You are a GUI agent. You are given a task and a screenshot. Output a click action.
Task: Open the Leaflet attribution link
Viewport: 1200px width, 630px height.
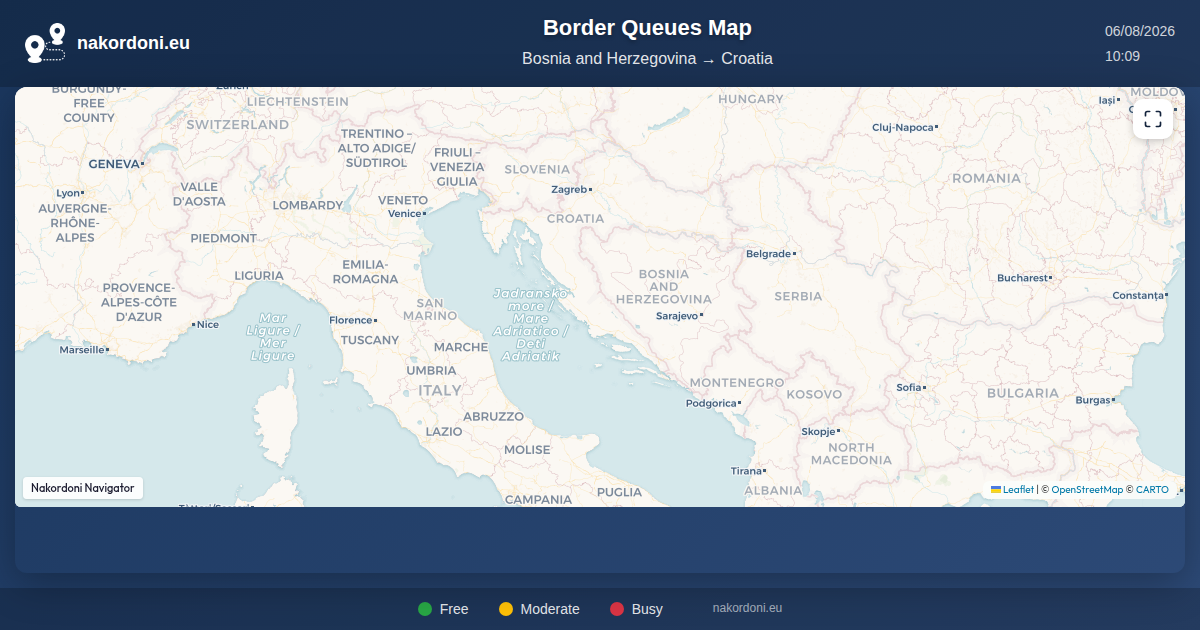[1012, 490]
